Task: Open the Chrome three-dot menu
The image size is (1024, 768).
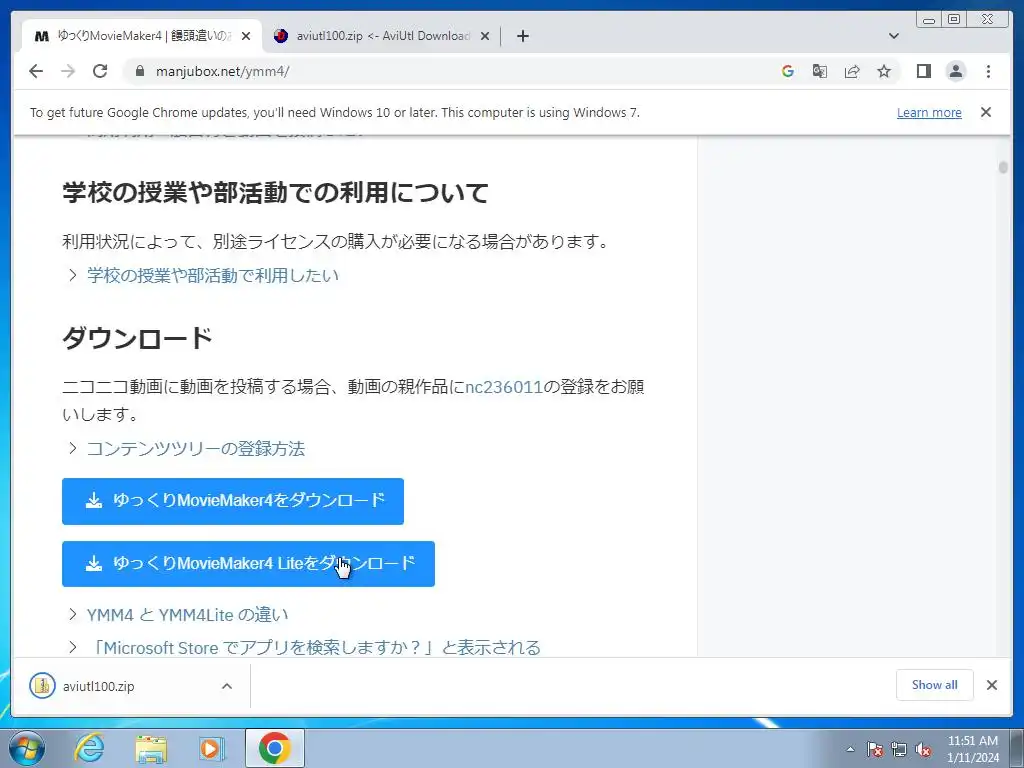Action: 988,71
